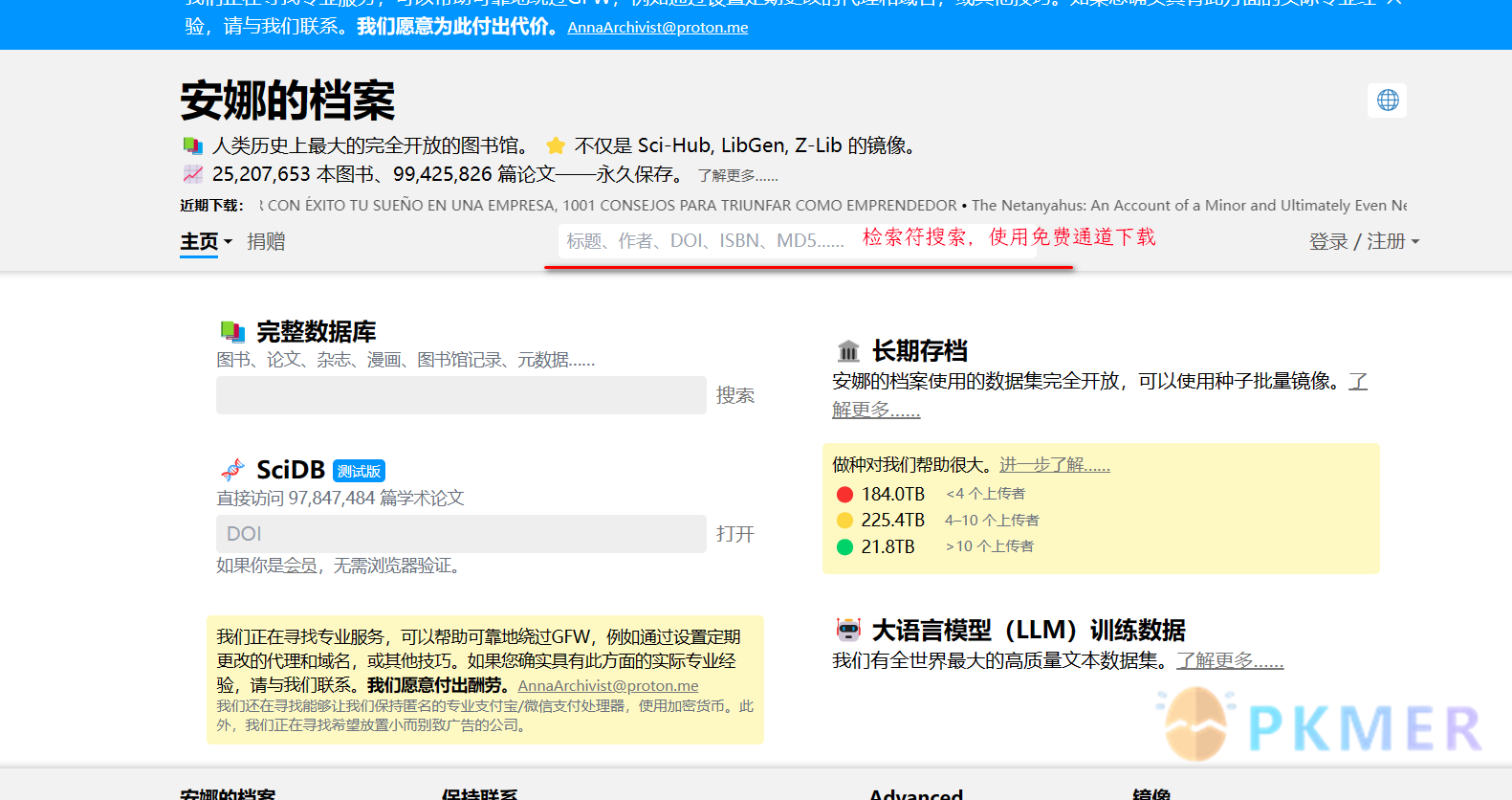The image size is (1512, 800).
Task: Click the green dot for 21.8TB
Action: [844, 546]
